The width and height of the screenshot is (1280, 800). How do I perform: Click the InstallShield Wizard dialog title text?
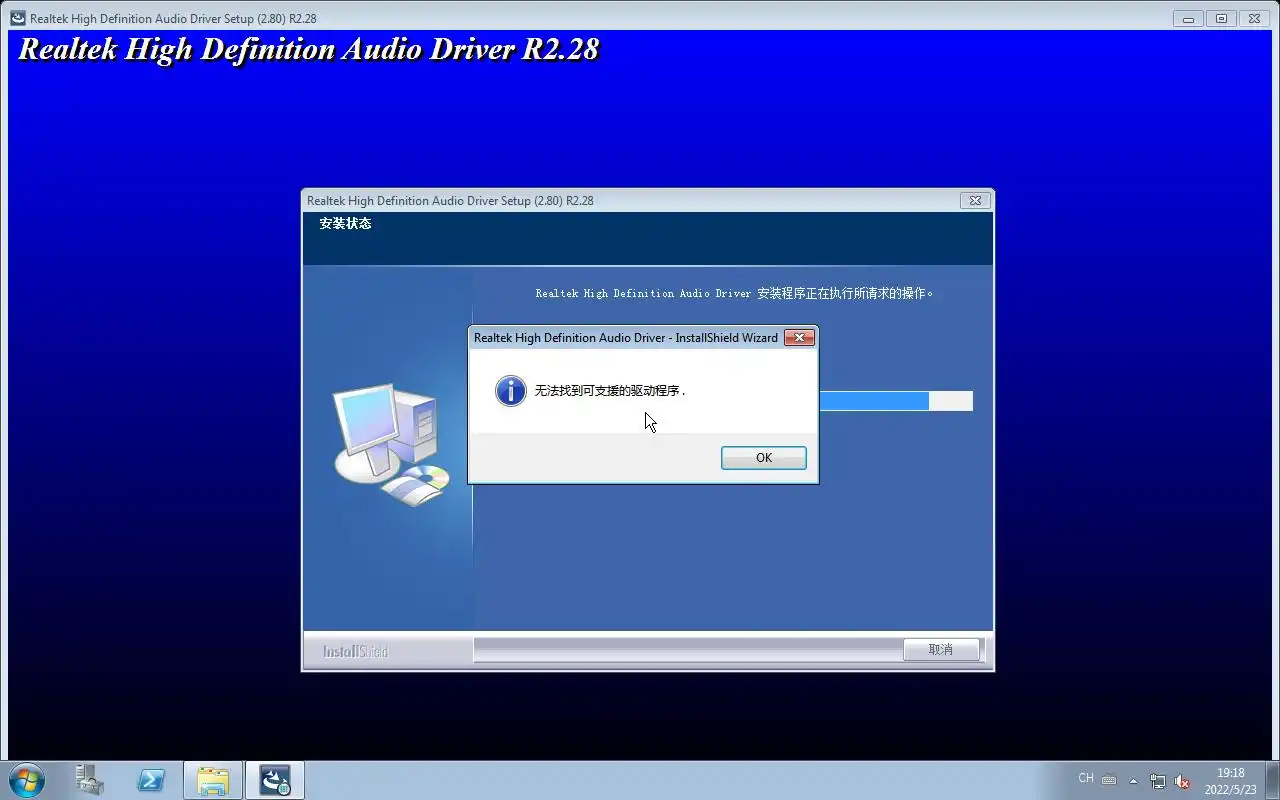coord(626,338)
